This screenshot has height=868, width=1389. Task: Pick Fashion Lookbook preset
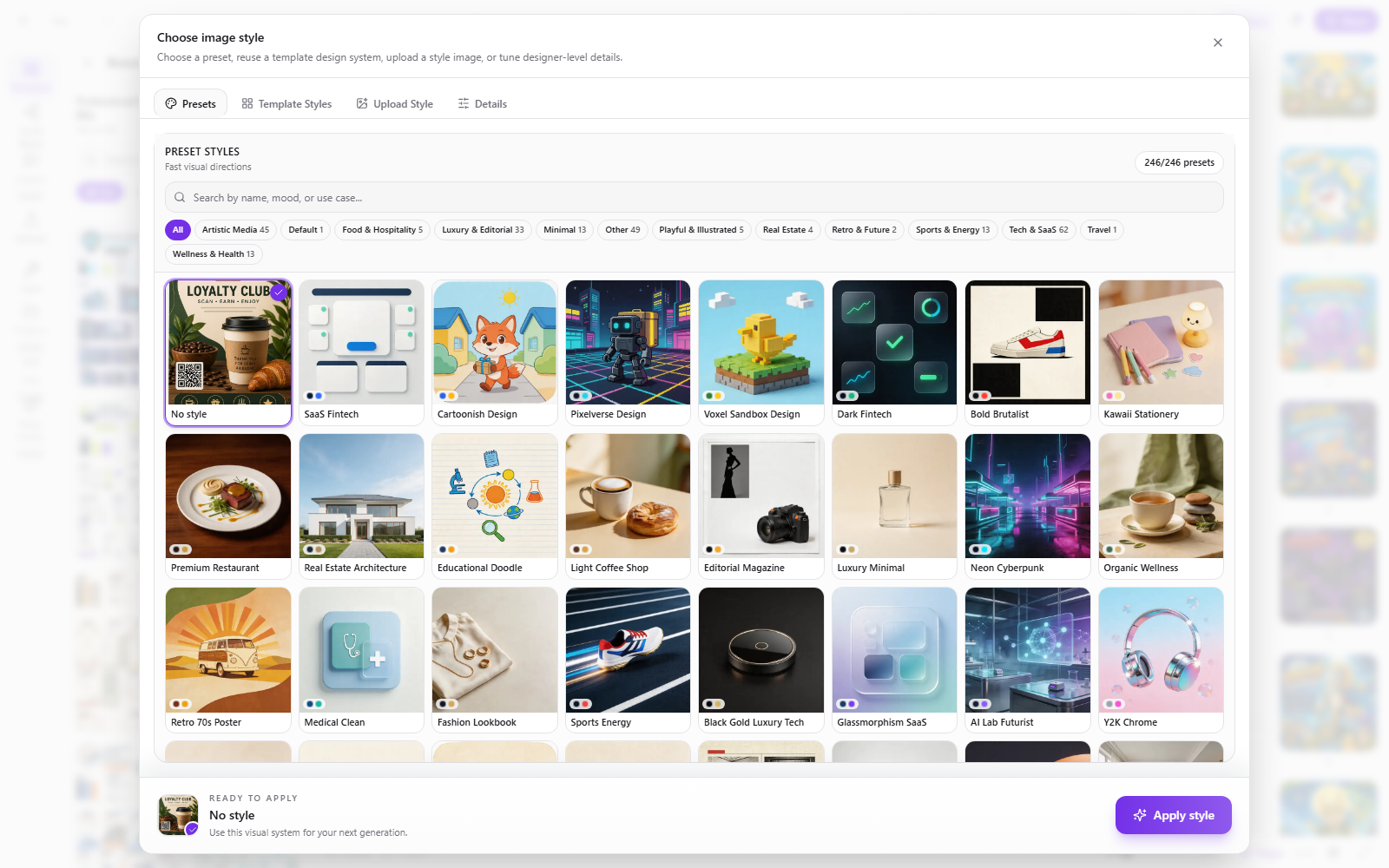click(x=495, y=660)
